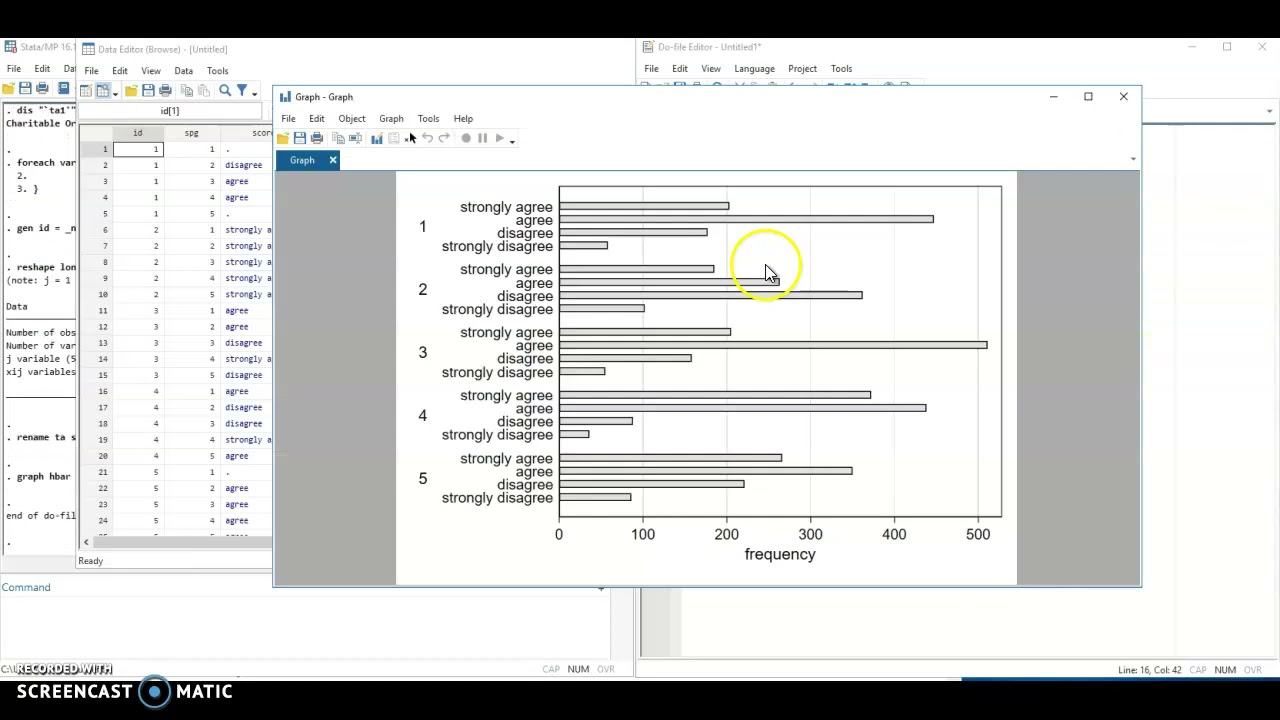Open Tools menu in Do-file Editor
This screenshot has height=720, width=1280.
tap(841, 69)
